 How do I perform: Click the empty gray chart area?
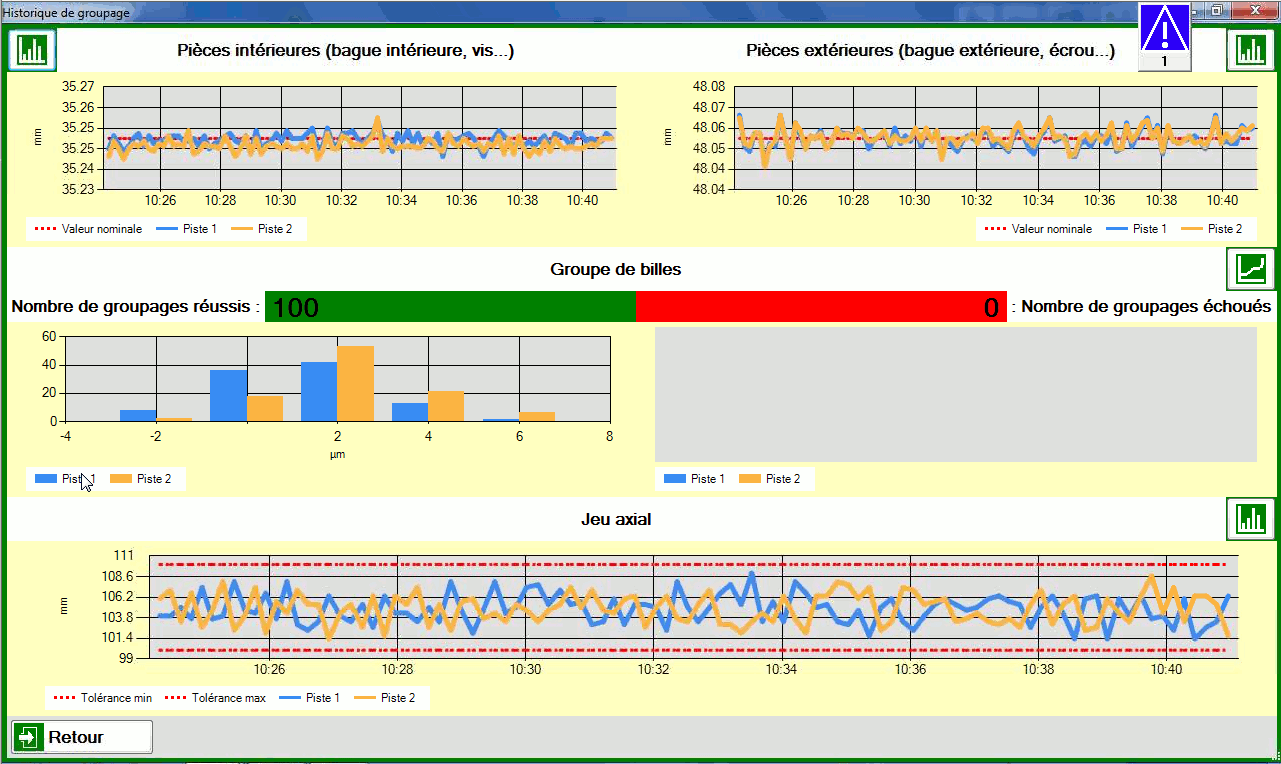[x=955, y=393]
